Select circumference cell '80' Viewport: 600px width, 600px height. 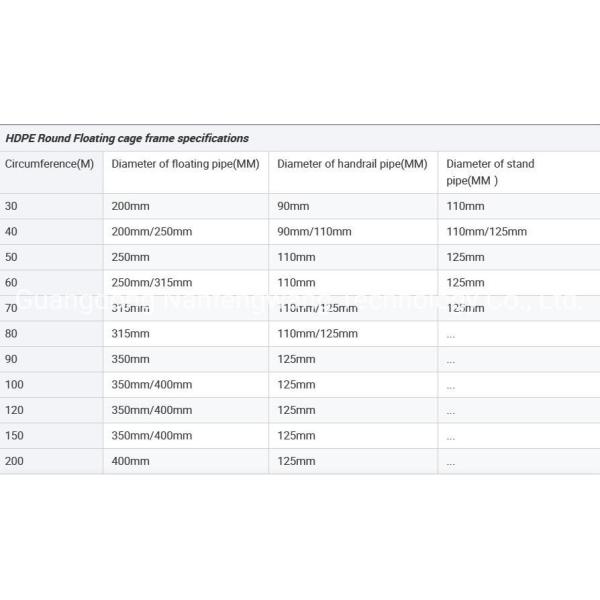[11, 334]
